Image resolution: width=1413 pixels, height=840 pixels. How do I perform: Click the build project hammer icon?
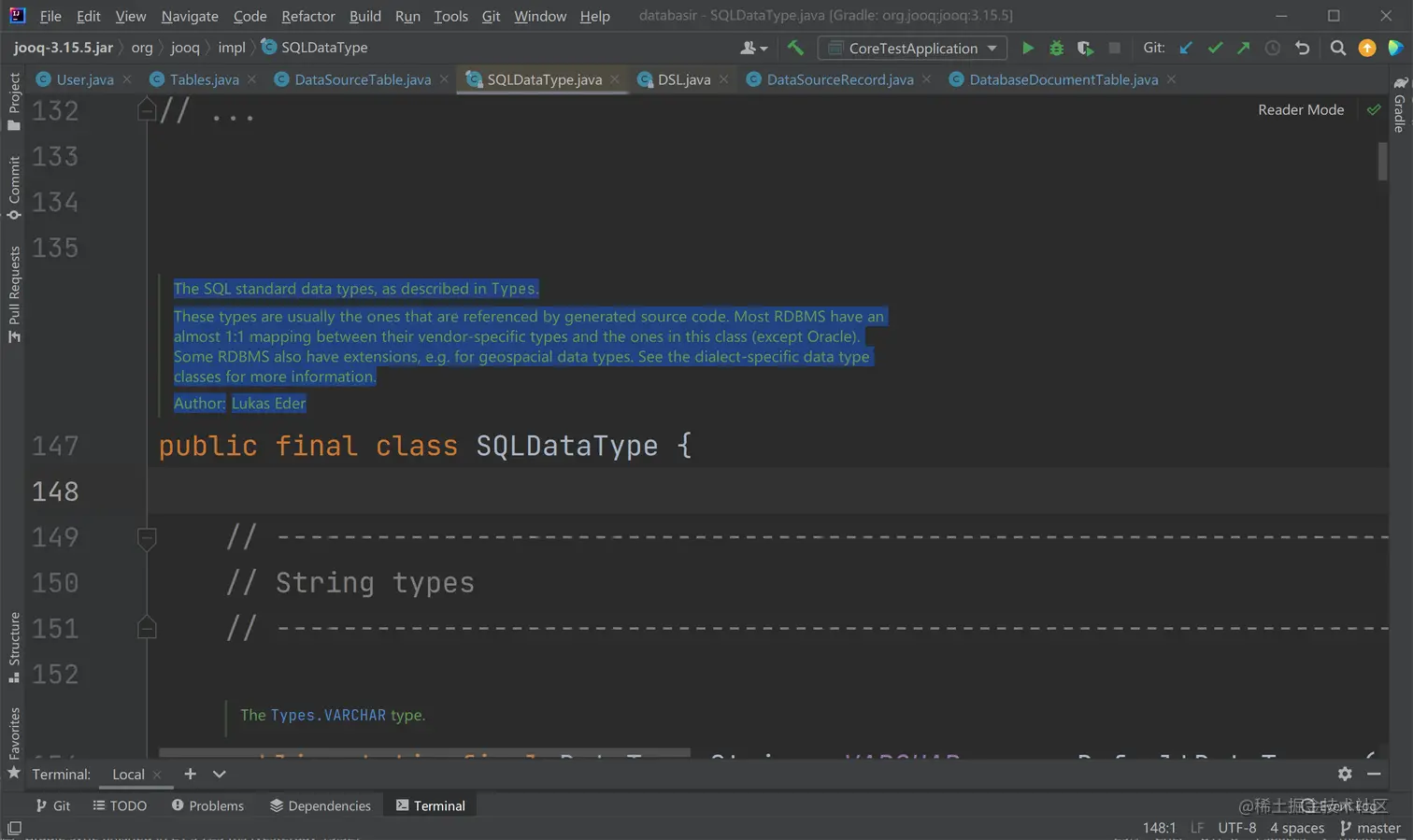tap(795, 48)
